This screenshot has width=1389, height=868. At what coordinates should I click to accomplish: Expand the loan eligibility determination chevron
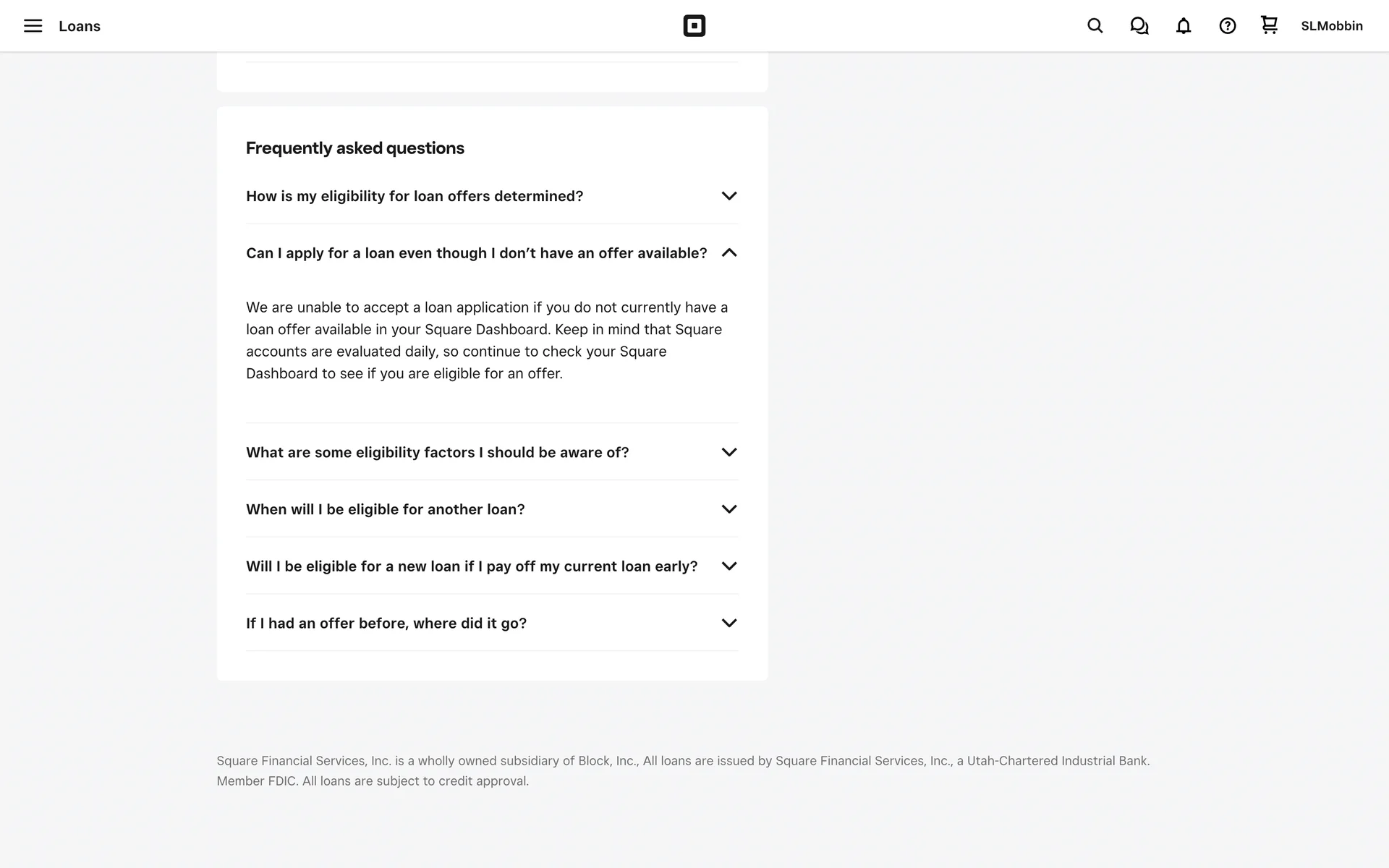(x=729, y=196)
